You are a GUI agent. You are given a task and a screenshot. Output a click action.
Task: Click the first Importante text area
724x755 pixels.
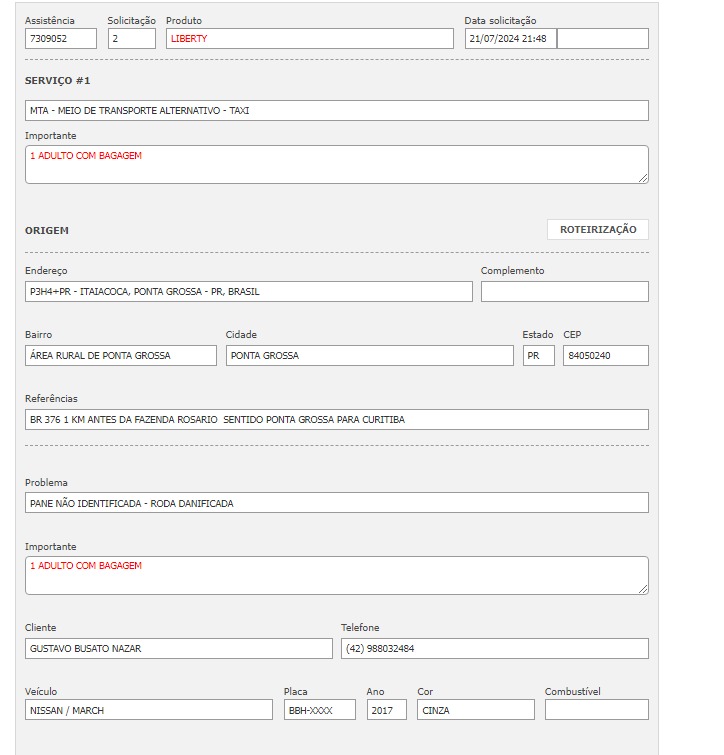[336, 165]
